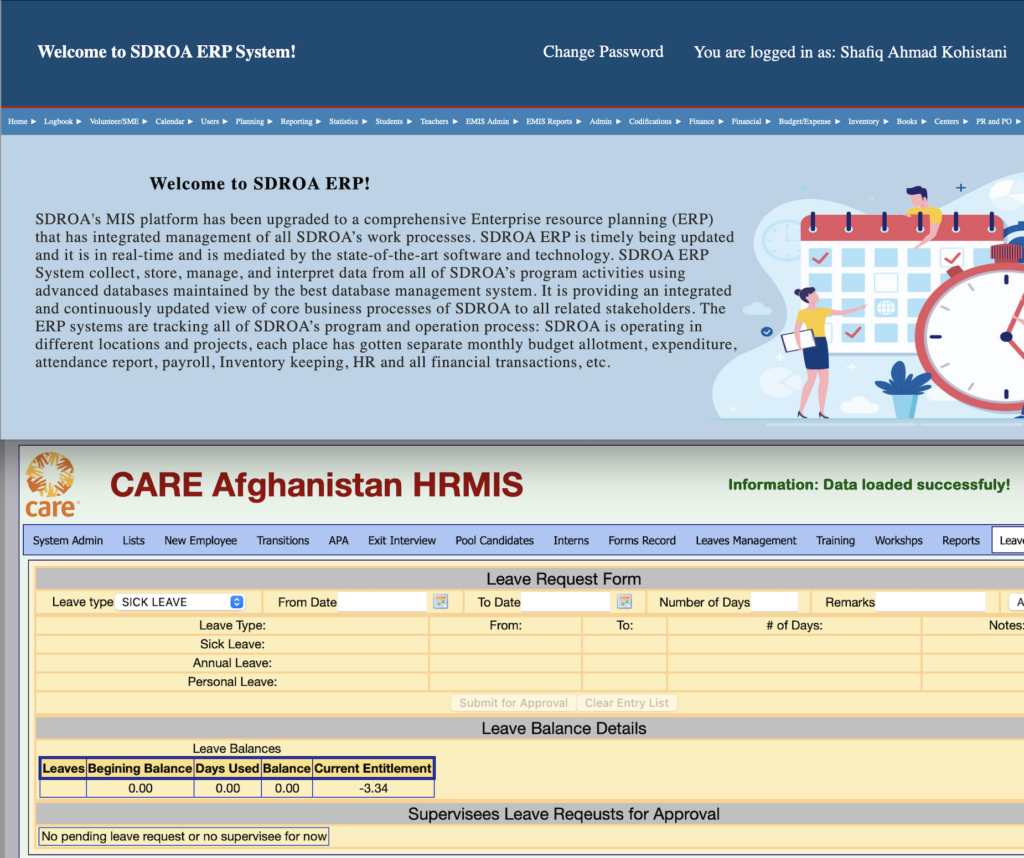Open the Leave type dropdown
The width and height of the screenshot is (1024, 858).
click(x=181, y=602)
